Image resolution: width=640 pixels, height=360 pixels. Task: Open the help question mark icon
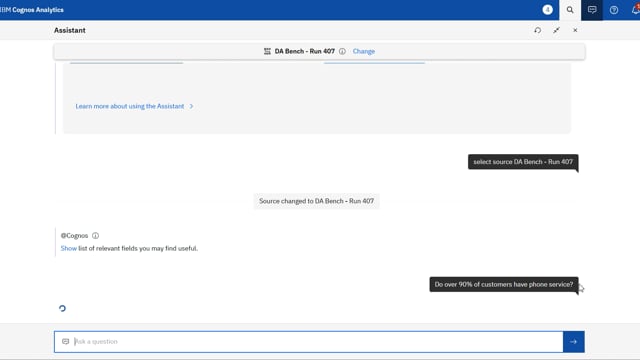pos(614,10)
